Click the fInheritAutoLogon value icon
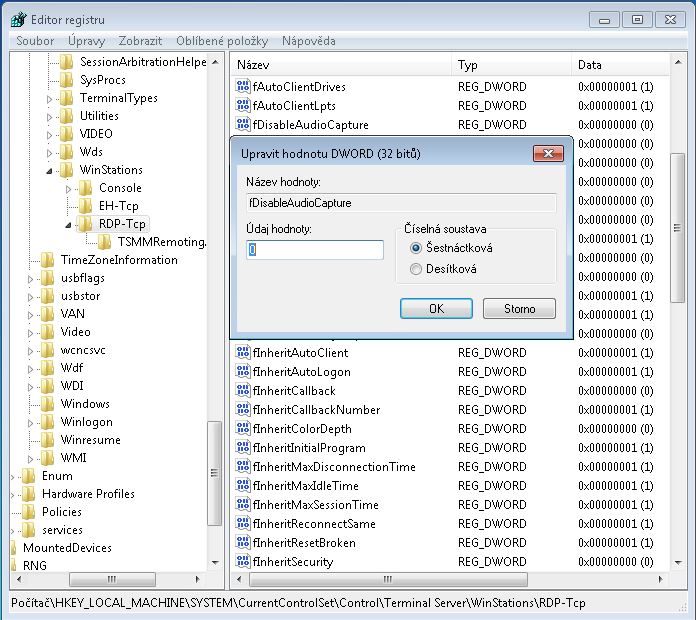Image resolution: width=696 pixels, height=620 pixels. pyautogui.click(x=243, y=372)
